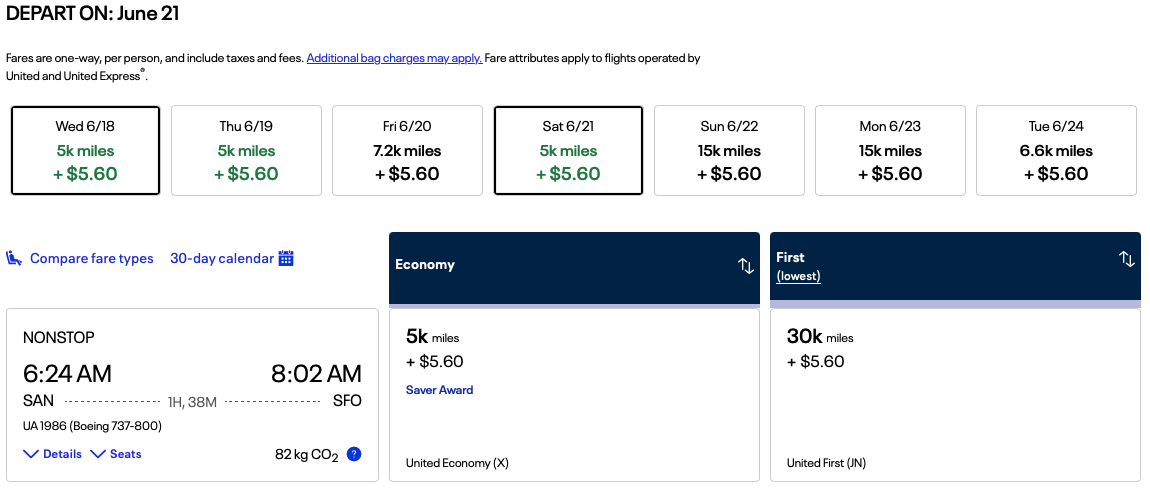
Task: Click Compare fare types link
Action: click(x=92, y=258)
